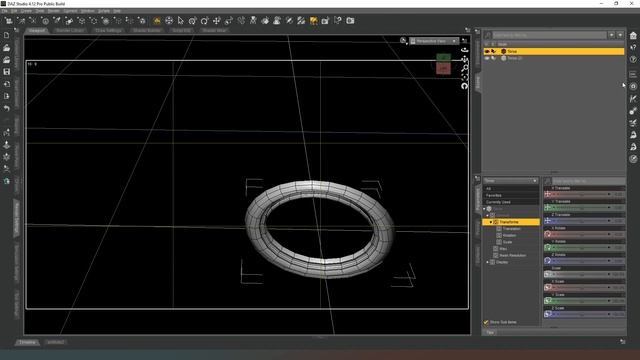Screen dimensions: 640x360
Task: Click the Home icon in right sidebar
Action: tap(633, 36)
